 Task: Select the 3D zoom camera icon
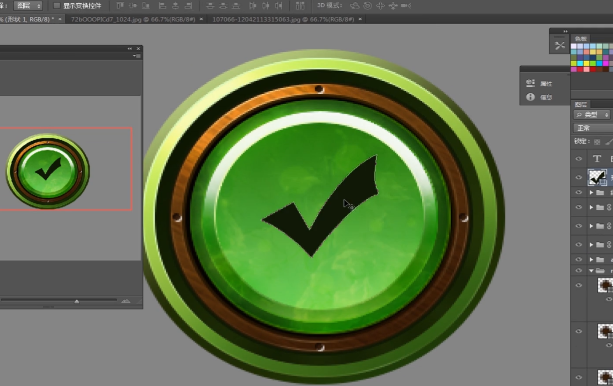[406, 5]
